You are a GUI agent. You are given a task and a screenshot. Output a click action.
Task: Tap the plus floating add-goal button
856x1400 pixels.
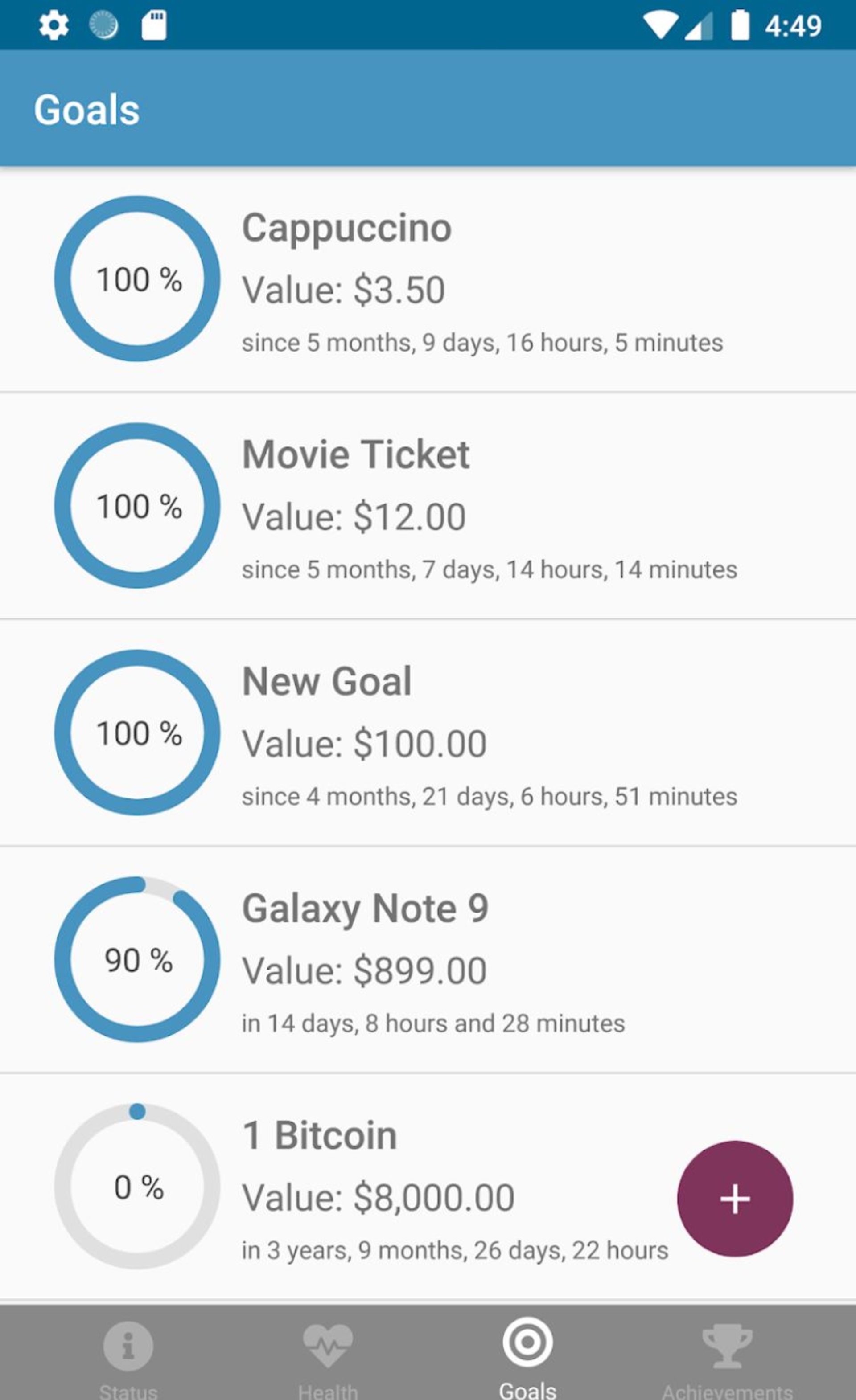(735, 1199)
